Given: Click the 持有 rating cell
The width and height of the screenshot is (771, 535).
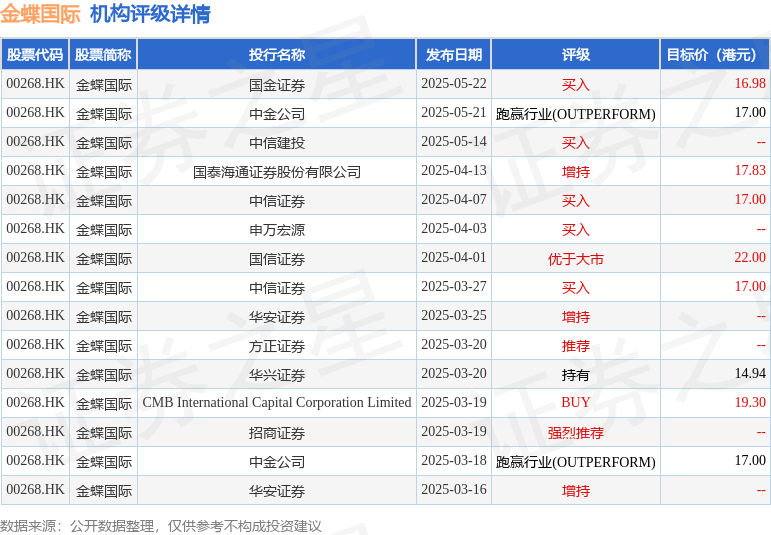Looking at the screenshot, I should 576,375.
